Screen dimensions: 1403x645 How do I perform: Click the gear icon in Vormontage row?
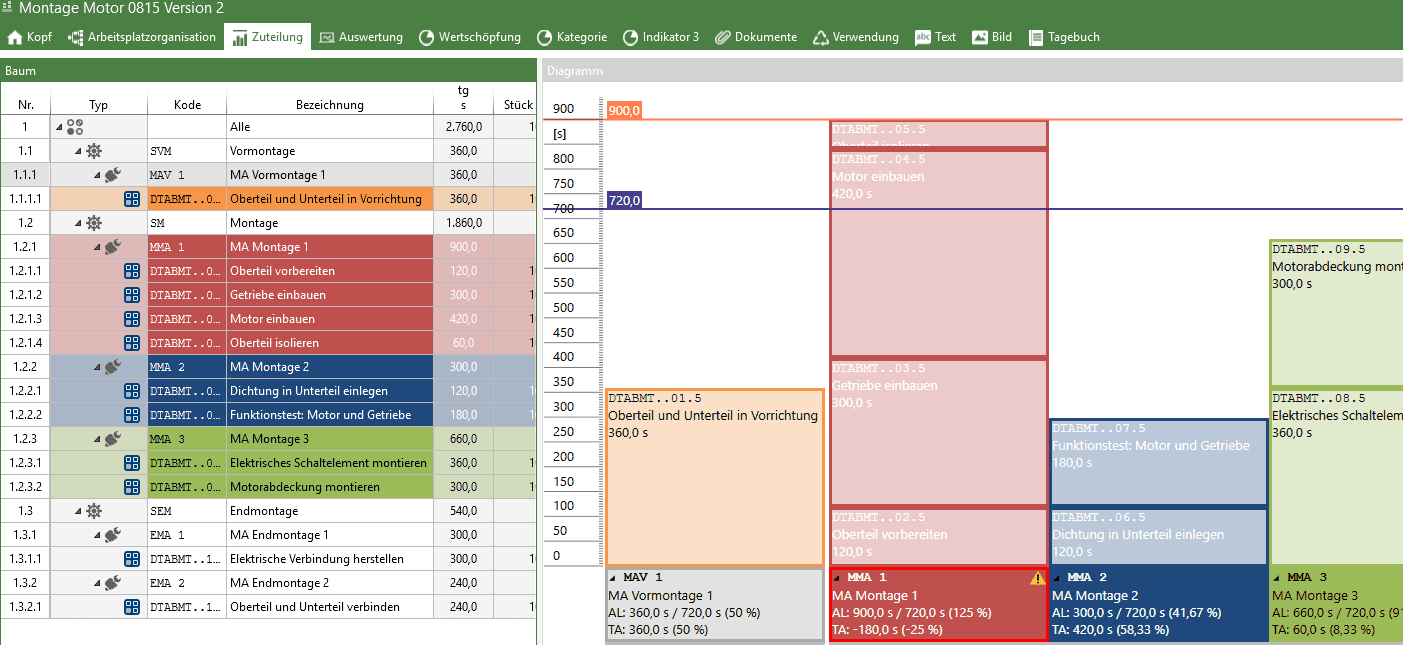pyautogui.click(x=94, y=151)
